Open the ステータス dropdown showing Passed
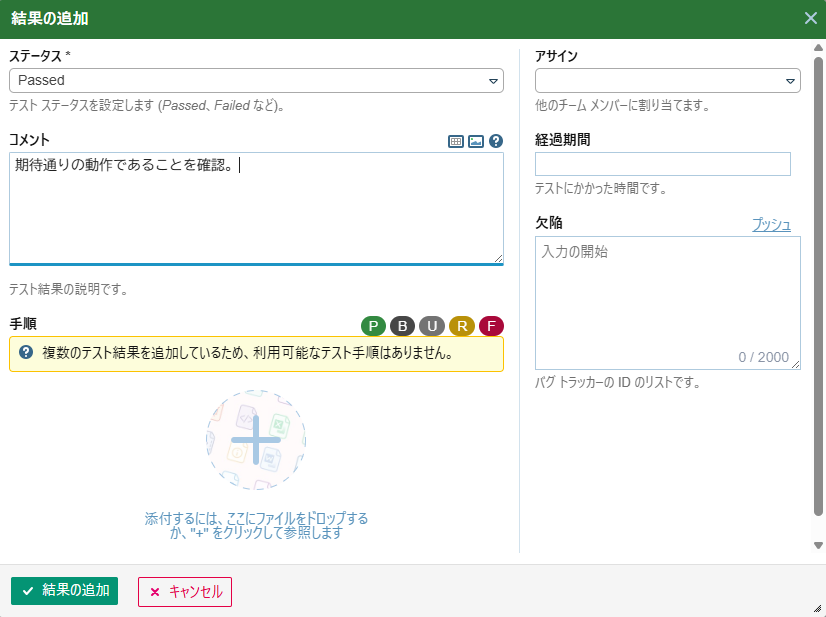Viewport: 826px width, 617px height. click(256, 80)
